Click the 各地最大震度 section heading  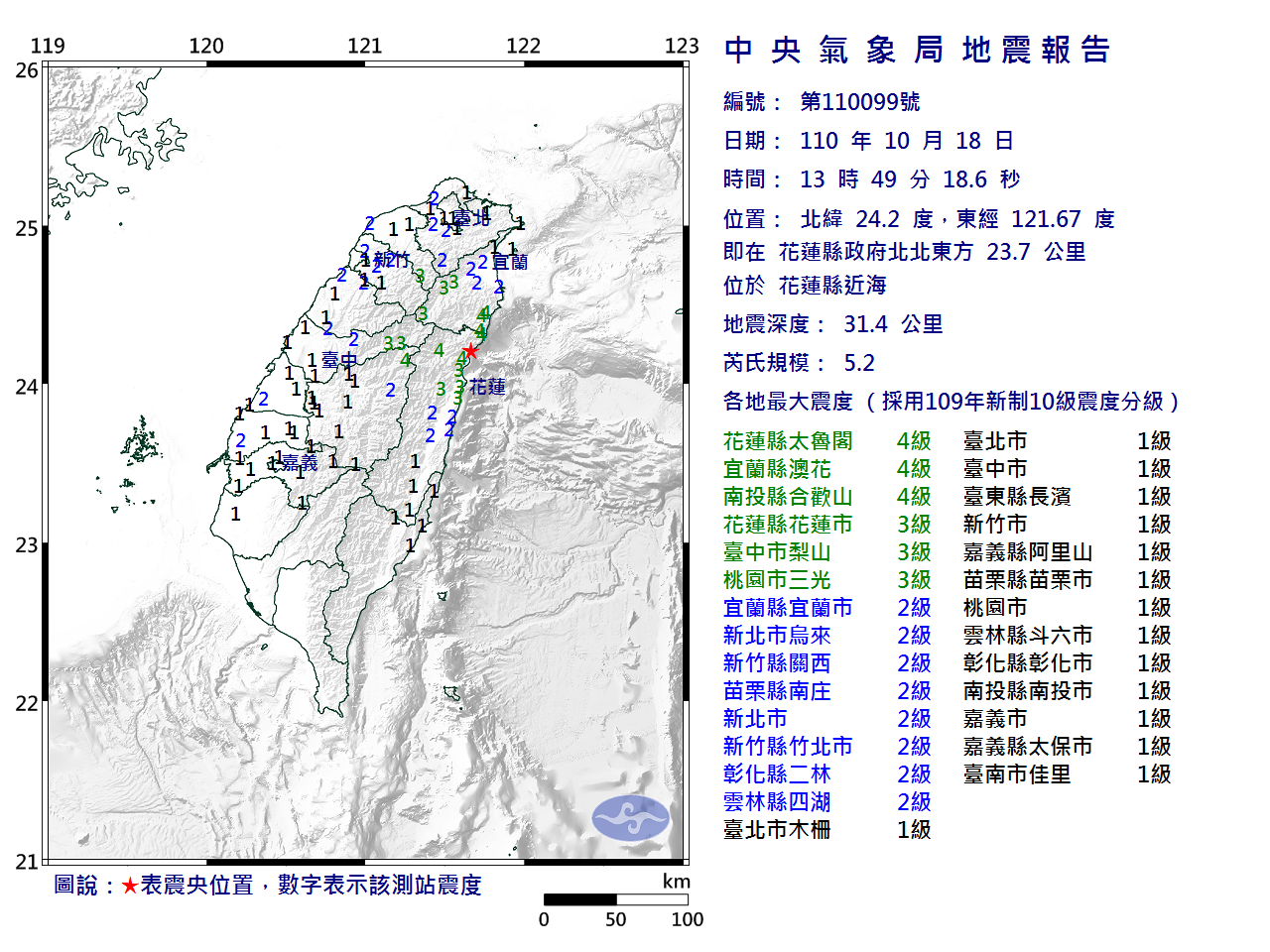point(788,402)
